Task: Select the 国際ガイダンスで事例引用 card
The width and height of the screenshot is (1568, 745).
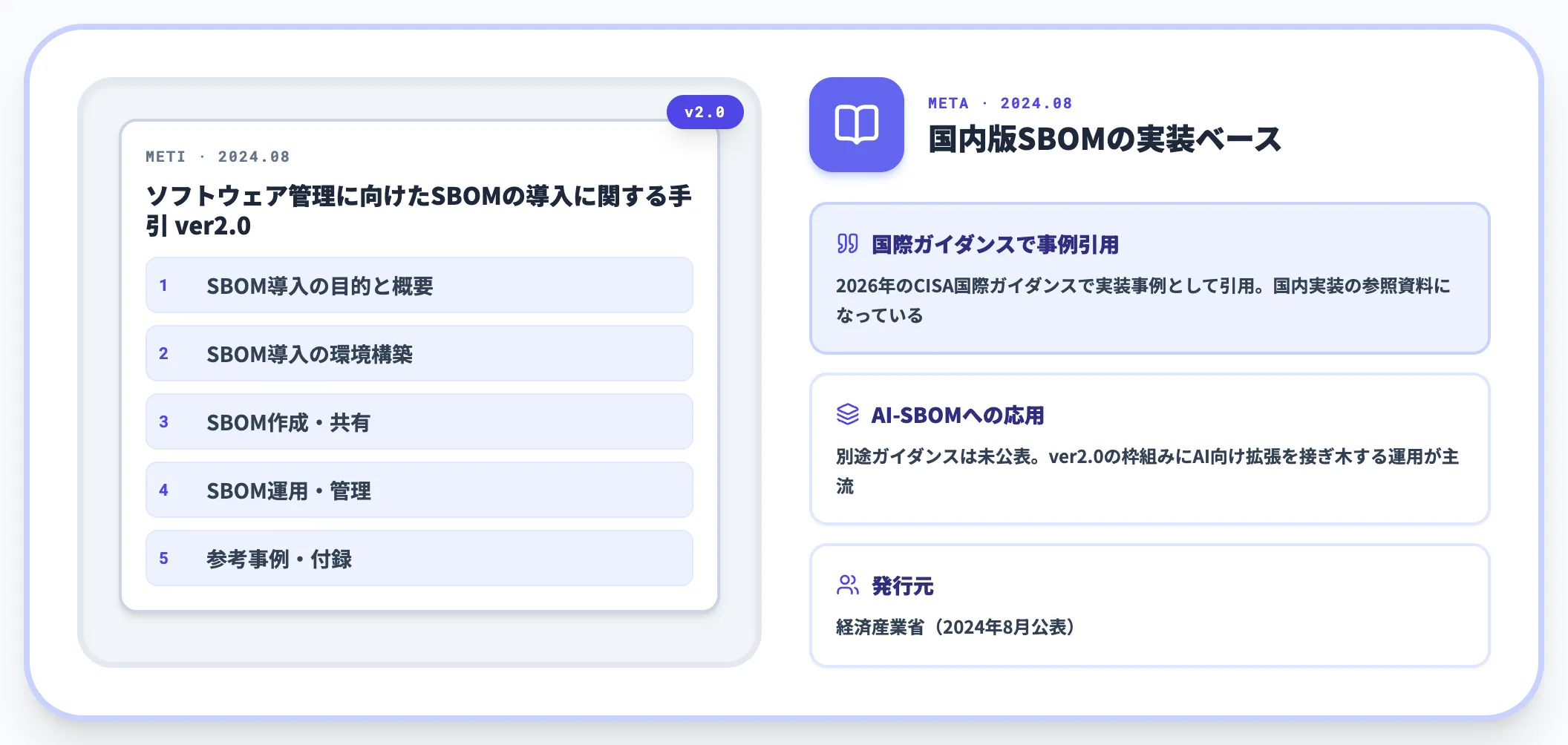Action: 1149,278
